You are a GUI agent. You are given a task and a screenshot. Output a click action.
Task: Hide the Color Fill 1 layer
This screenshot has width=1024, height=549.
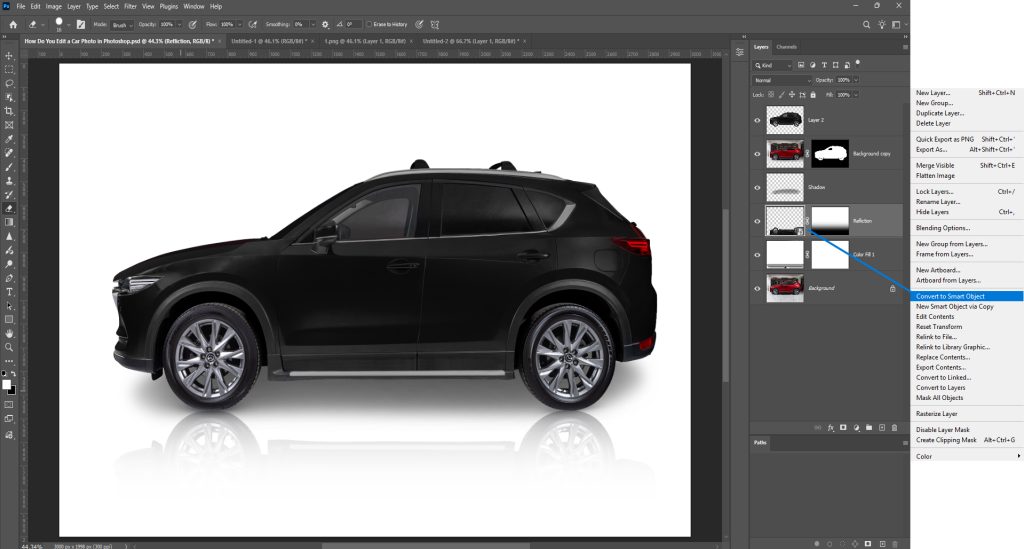[758, 255]
